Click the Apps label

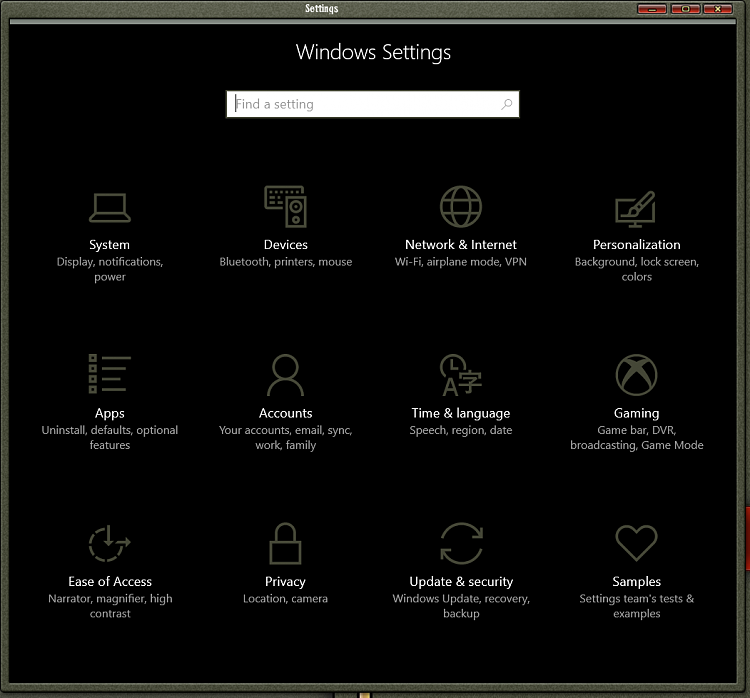(x=110, y=413)
